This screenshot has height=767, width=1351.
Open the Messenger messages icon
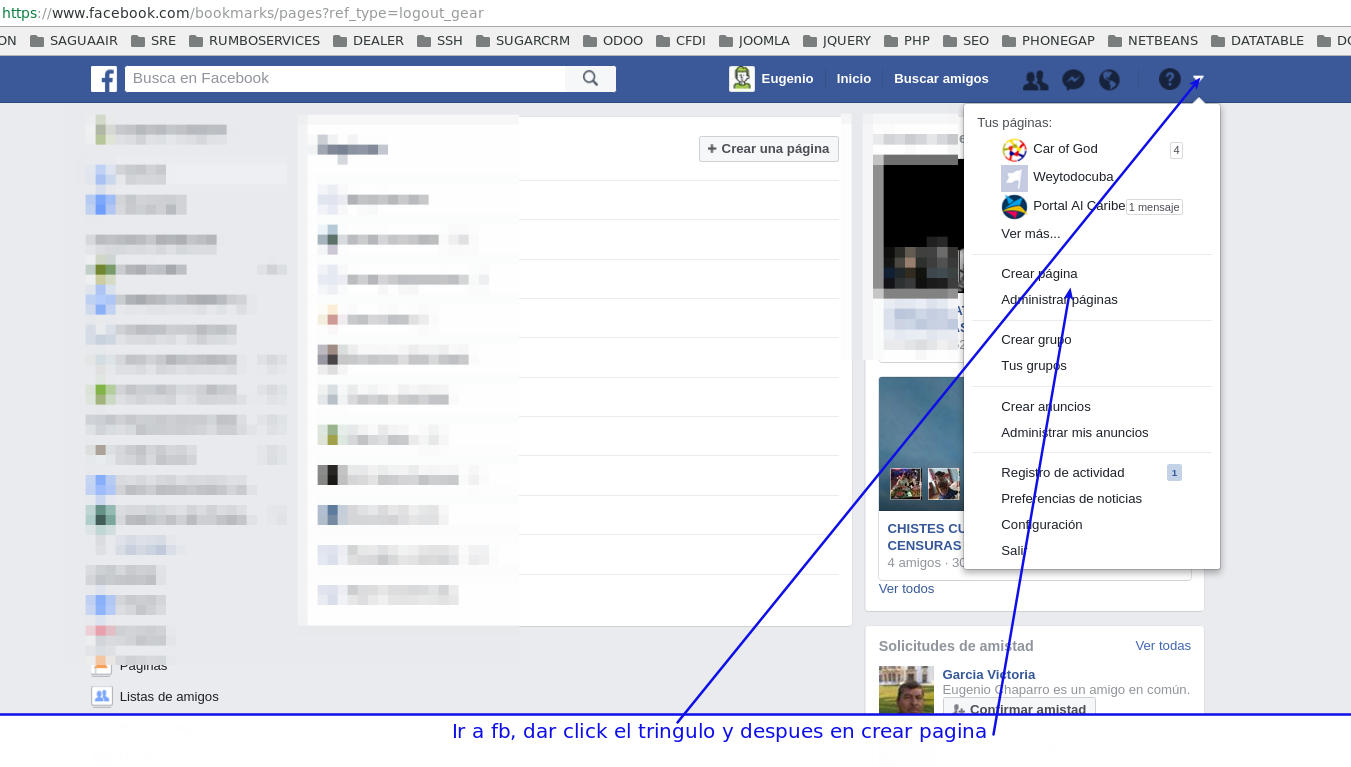click(1073, 80)
